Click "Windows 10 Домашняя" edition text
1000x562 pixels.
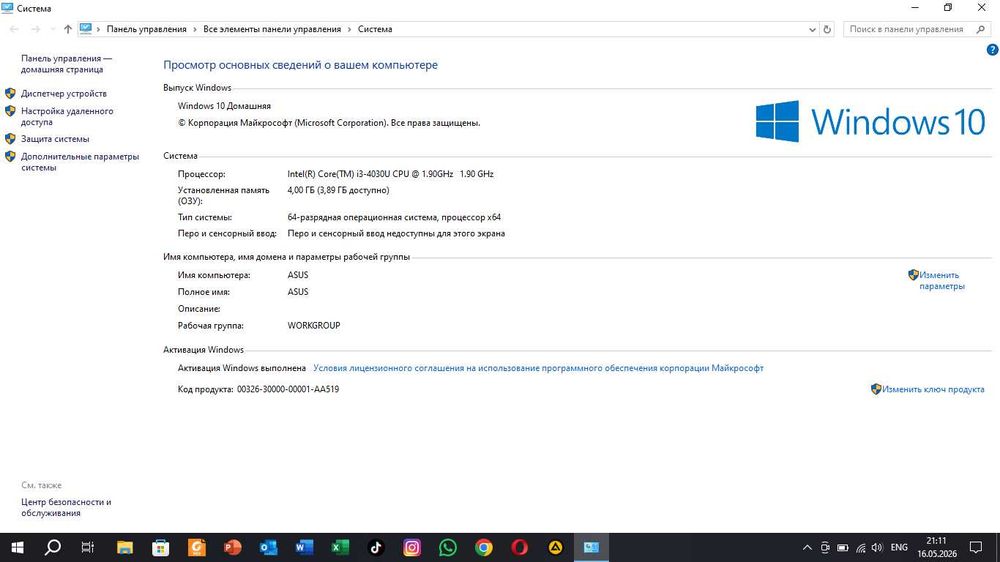[224, 106]
